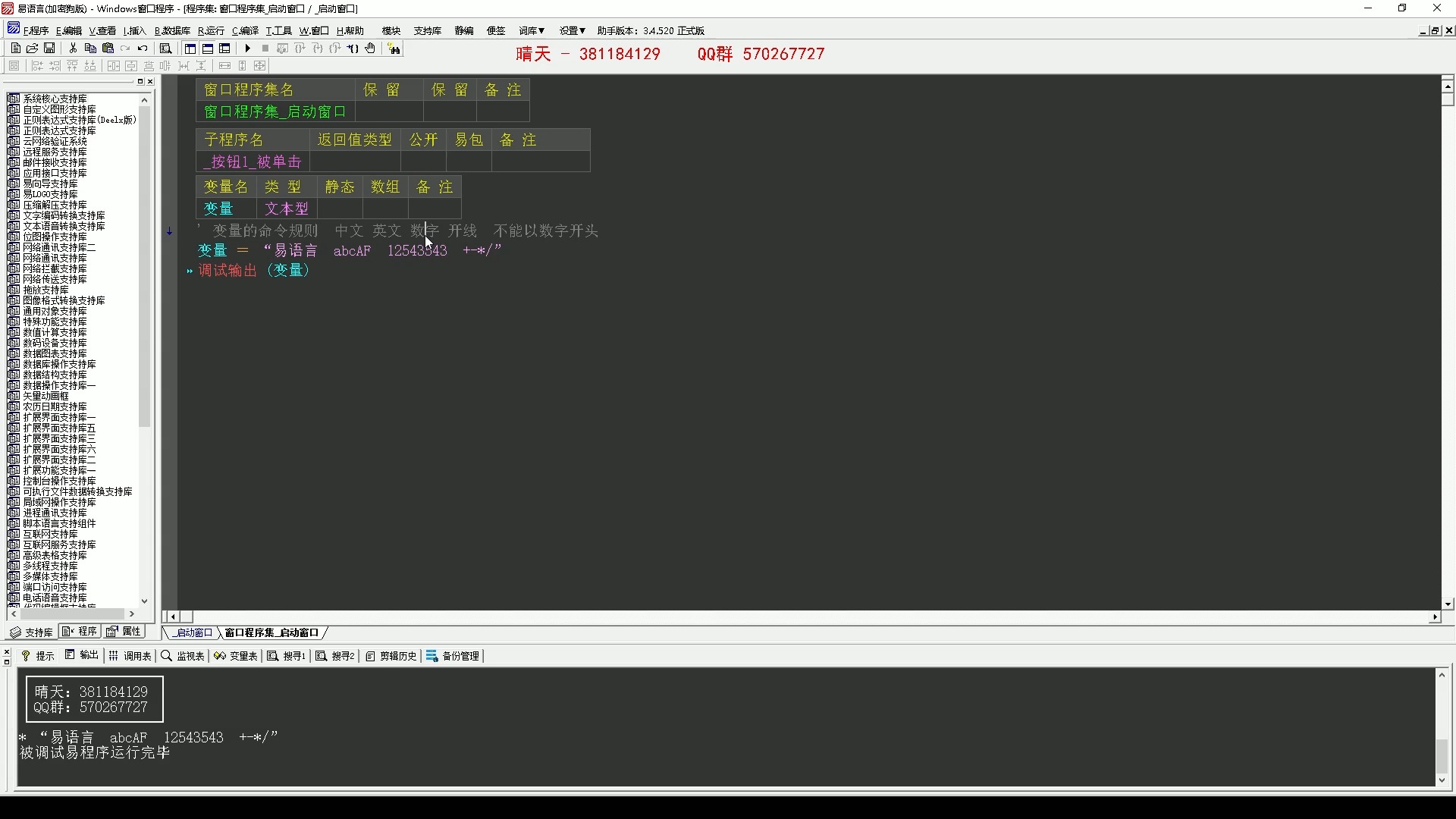Image resolution: width=1456 pixels, height=819 pixels.
Task: Click the Open folder toolbar icon
Action: click(x=32, y=48)
